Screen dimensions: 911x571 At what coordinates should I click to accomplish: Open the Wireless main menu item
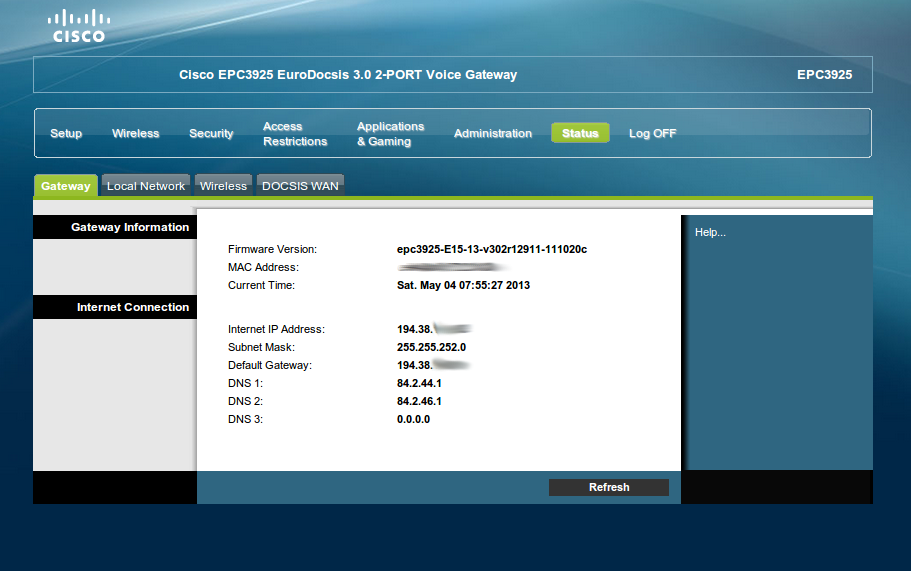click(135, 134)
